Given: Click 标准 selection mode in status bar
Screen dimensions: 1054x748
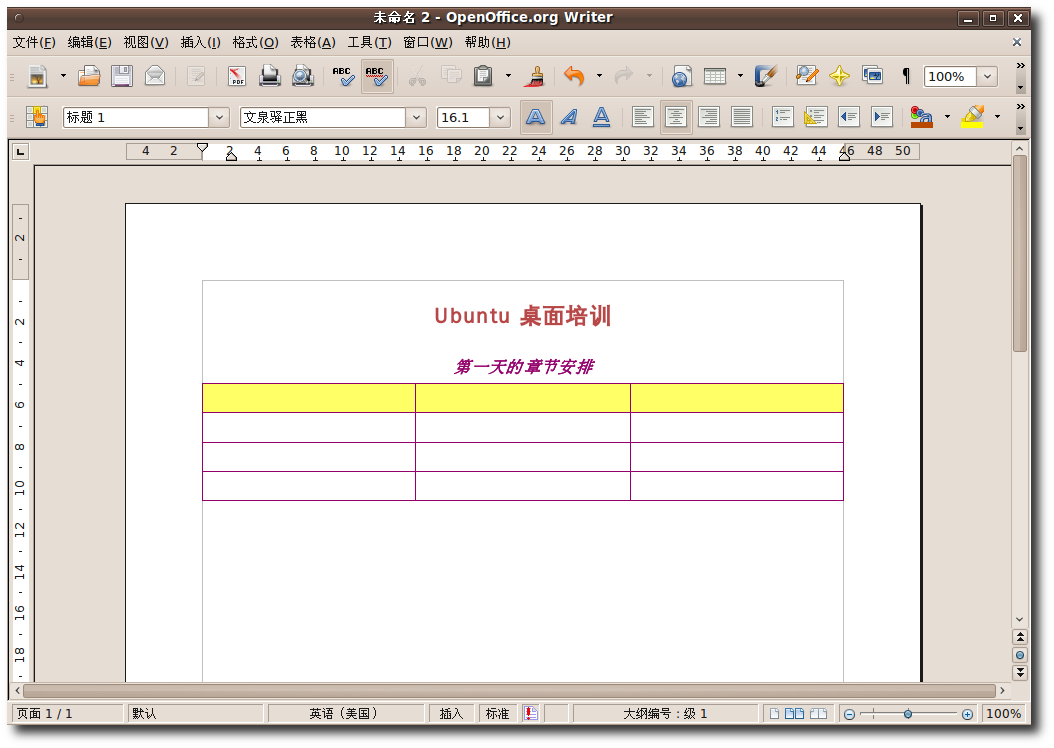Looking at the screenshot, I should [x=497, y=714].
